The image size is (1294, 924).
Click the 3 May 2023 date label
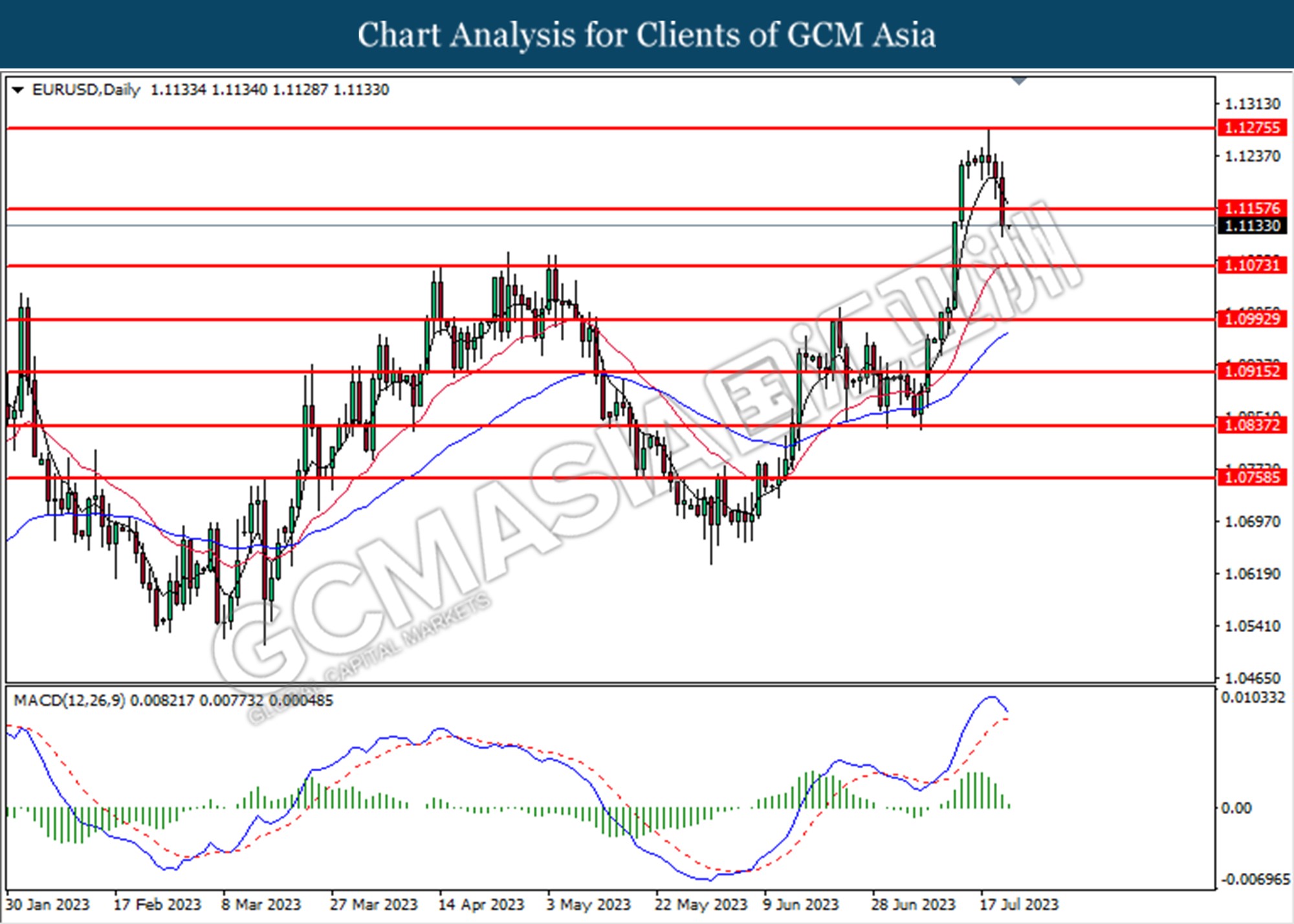click(x=588, y=904)
